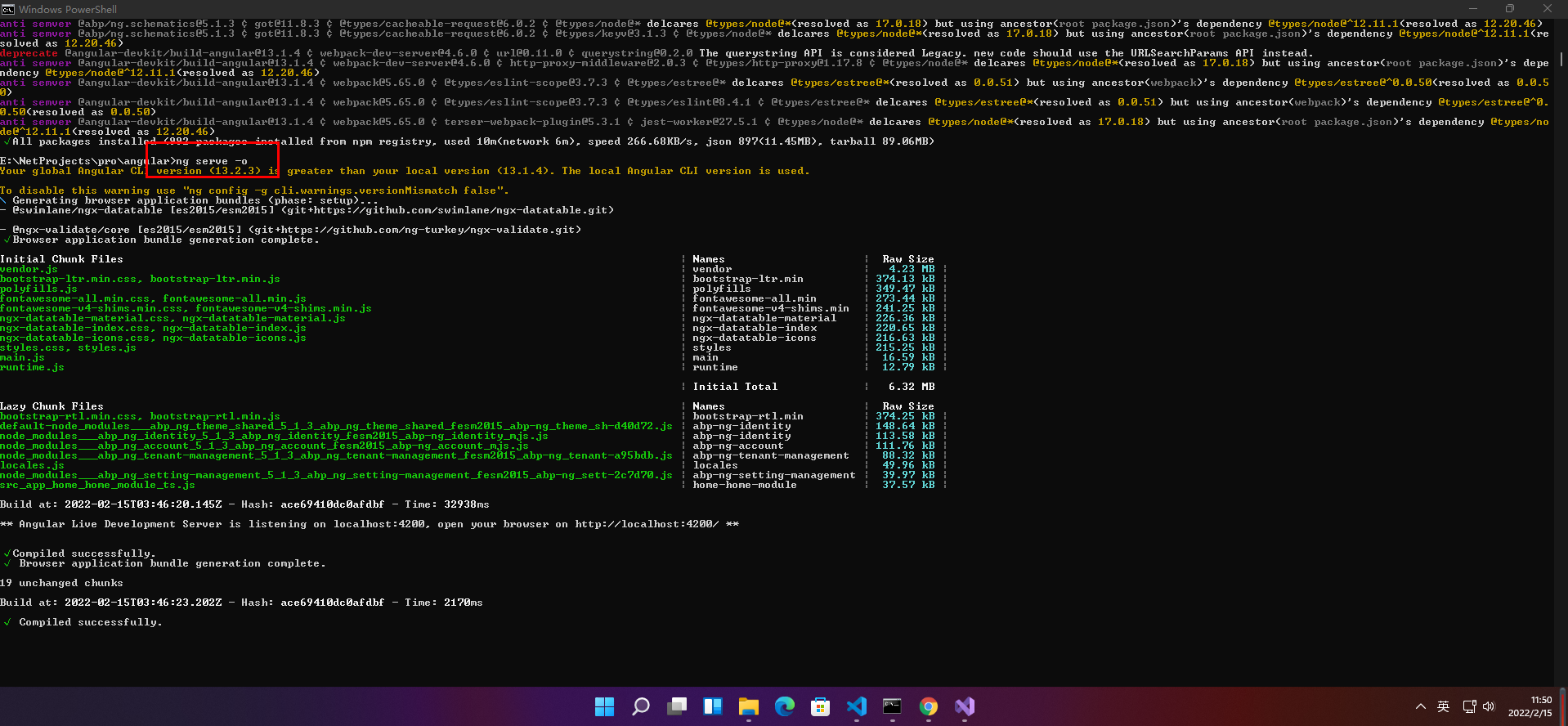Click 'ngx-datatable-material' in Names column
Image resolution: width=1568 pixels, height=726 pixels.
pyautogui.click(x=764, y=318)
